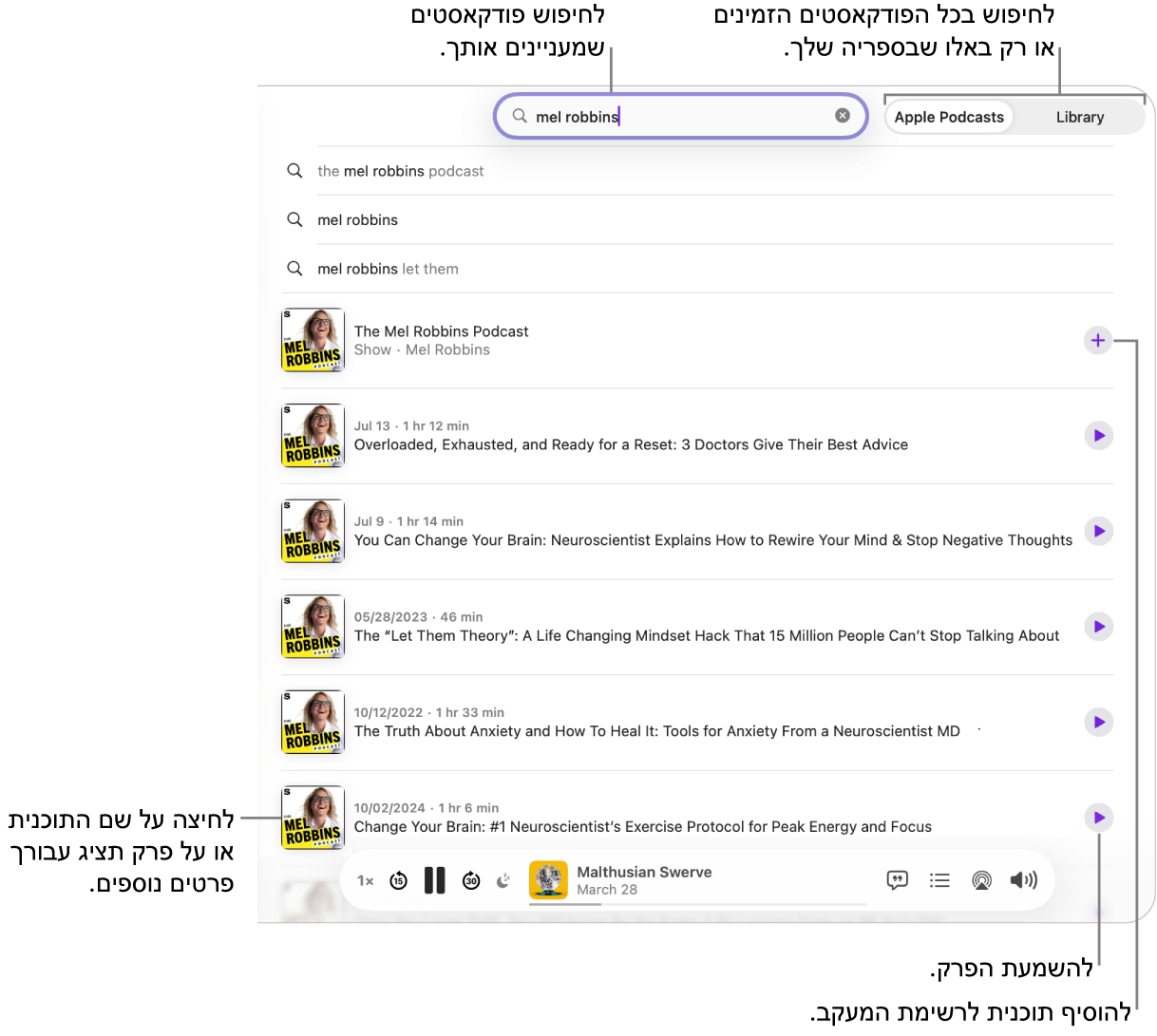The image size is (1157, 1036).
Task: Change the 1x playback speed
Action: click(x=366, y=880)
